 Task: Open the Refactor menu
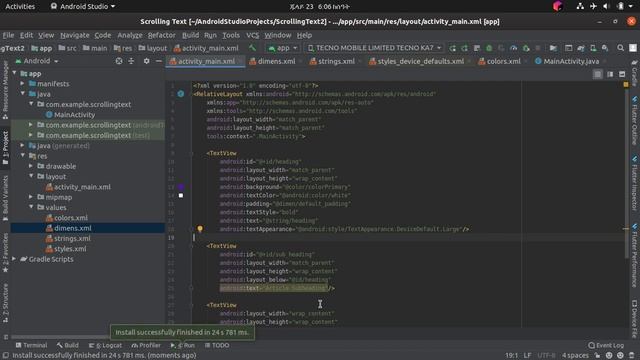pos(161,35)
